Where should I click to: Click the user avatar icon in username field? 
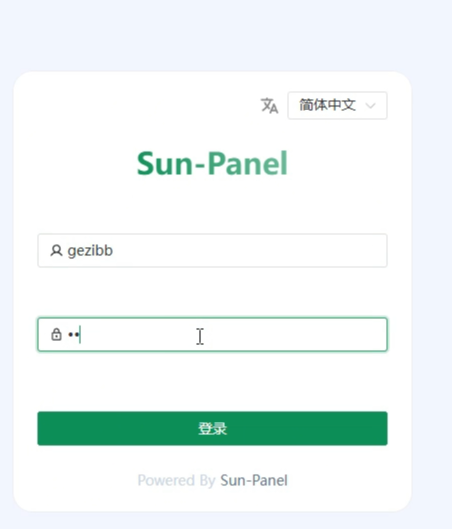(x=56, y=251)
